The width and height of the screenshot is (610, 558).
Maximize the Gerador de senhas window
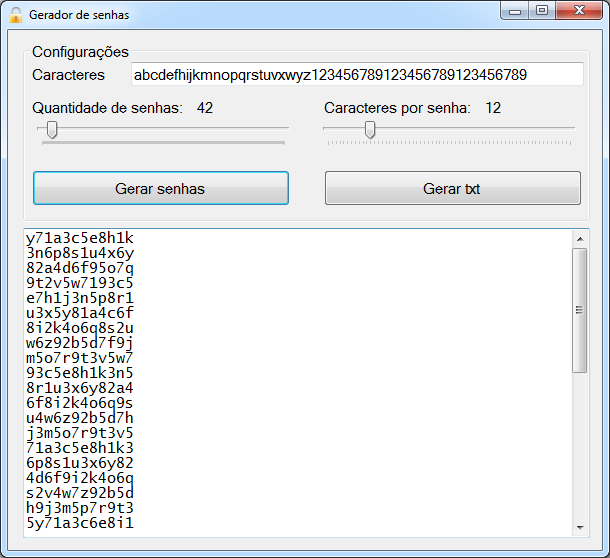click(x=542, y=11)
